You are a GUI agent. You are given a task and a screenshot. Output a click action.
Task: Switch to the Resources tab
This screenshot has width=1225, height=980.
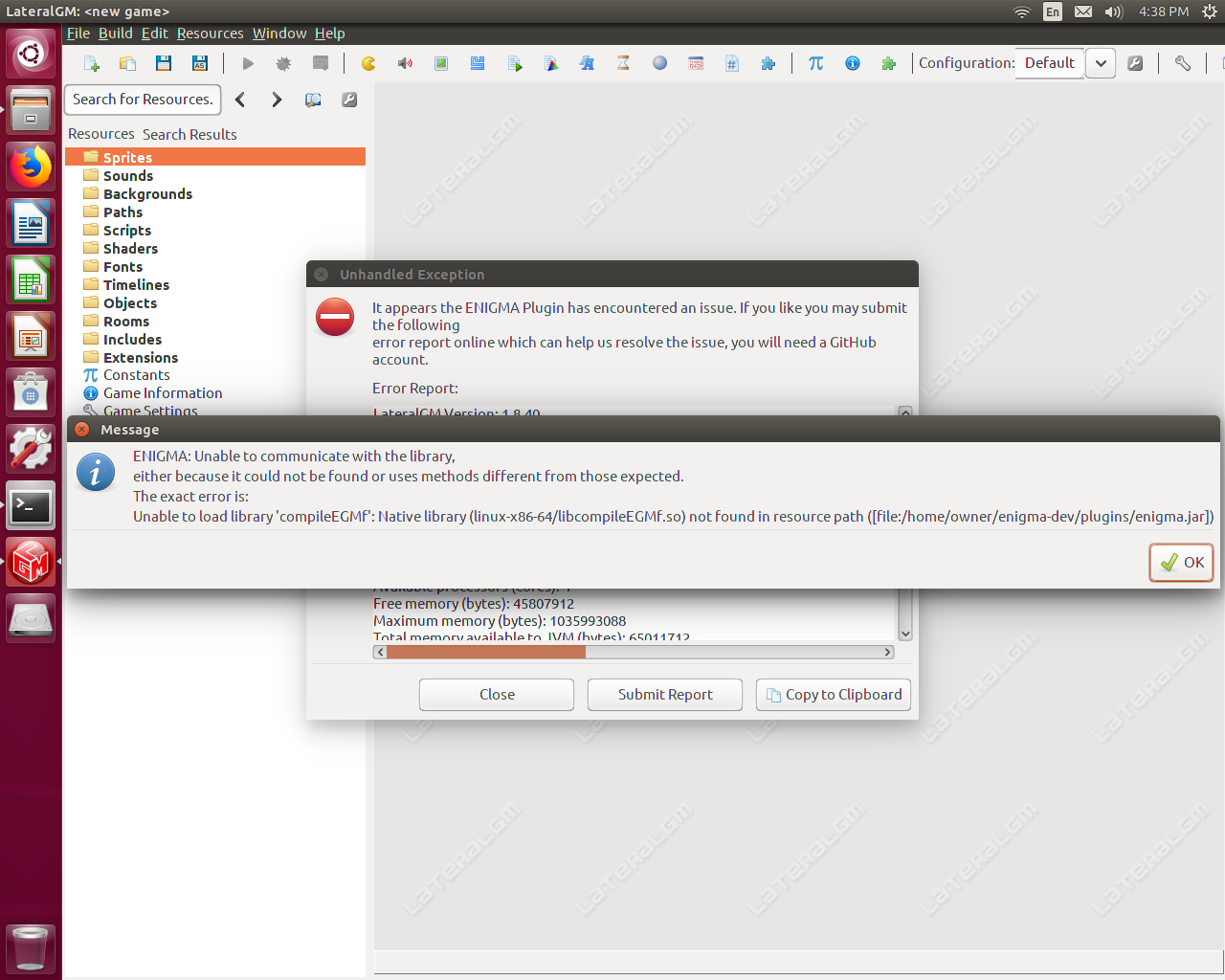point(101,134)
